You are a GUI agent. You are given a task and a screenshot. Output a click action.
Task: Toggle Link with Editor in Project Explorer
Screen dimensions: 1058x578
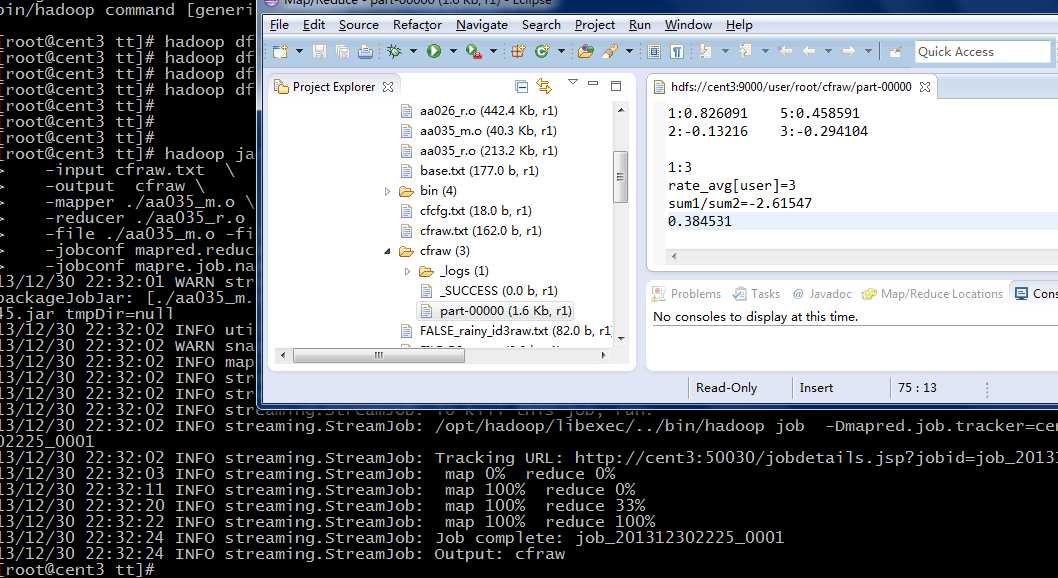tap(544, 86)
